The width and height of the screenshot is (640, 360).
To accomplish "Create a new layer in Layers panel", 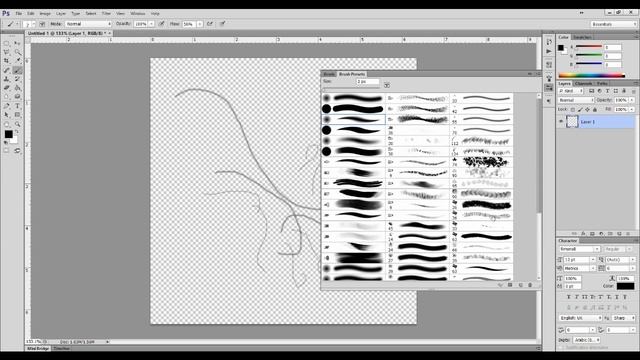I will pos(619,233).
